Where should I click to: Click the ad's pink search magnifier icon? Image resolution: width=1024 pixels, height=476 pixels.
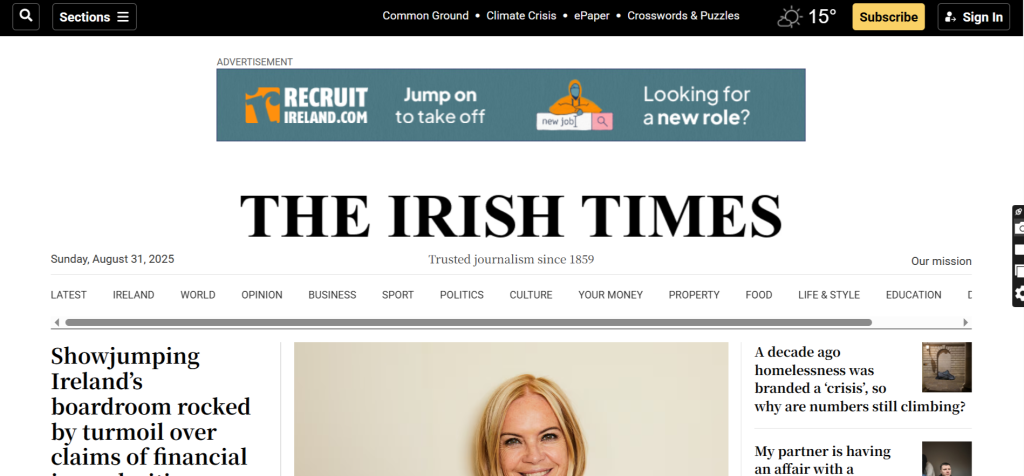(x=602, y=121)
